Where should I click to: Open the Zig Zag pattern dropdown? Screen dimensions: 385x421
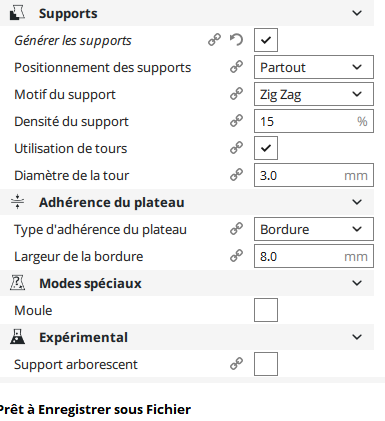(314, 94)
